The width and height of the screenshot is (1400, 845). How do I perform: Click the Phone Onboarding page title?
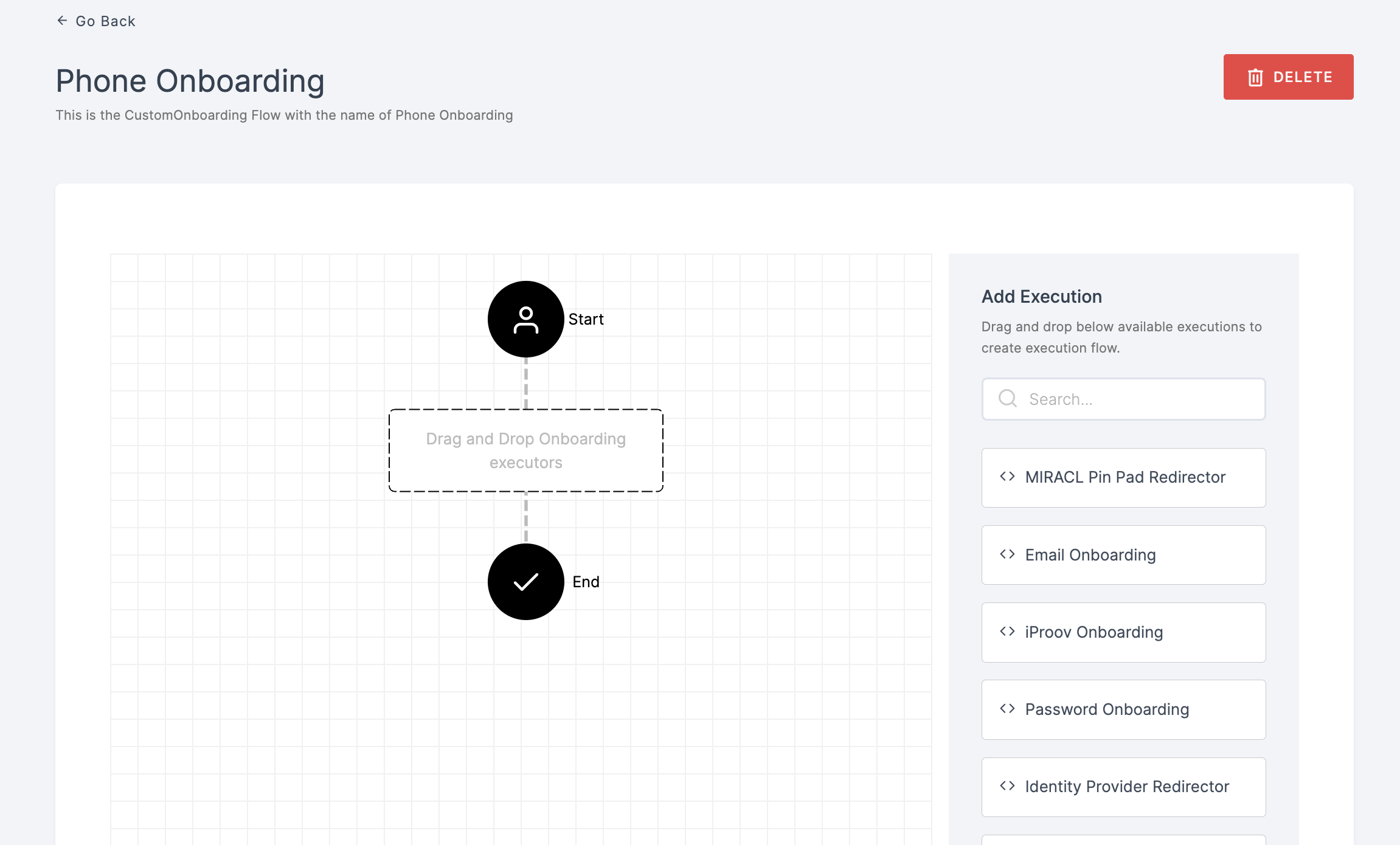(190, 81)
